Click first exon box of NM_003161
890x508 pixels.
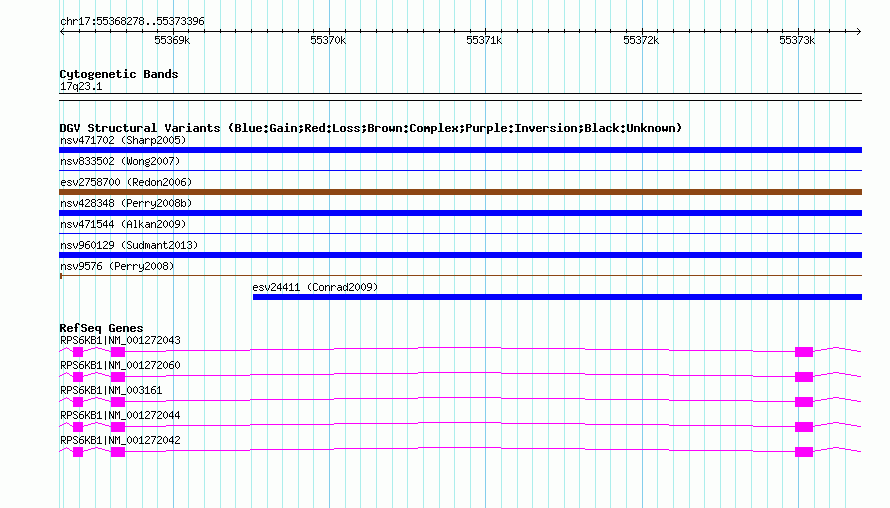pyautogui.click(x=78, y=402)
